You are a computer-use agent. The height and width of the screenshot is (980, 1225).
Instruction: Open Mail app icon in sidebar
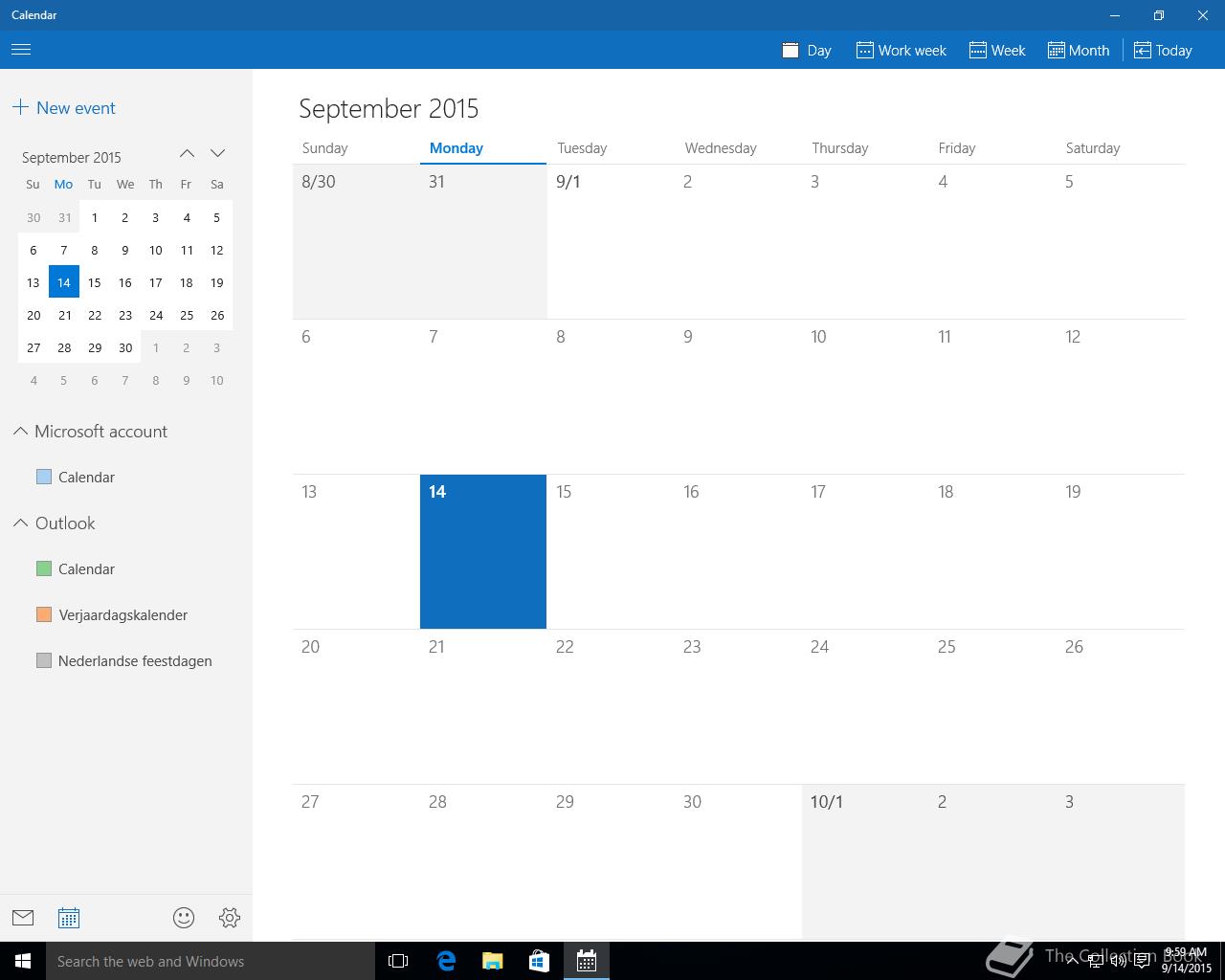point(23,918)
